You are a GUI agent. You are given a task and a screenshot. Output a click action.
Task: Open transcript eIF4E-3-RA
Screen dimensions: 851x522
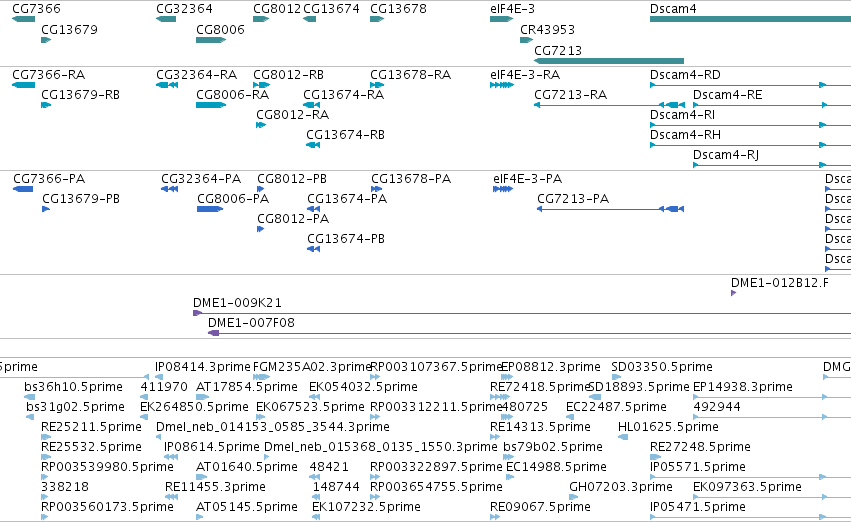[x=525, y=74]
